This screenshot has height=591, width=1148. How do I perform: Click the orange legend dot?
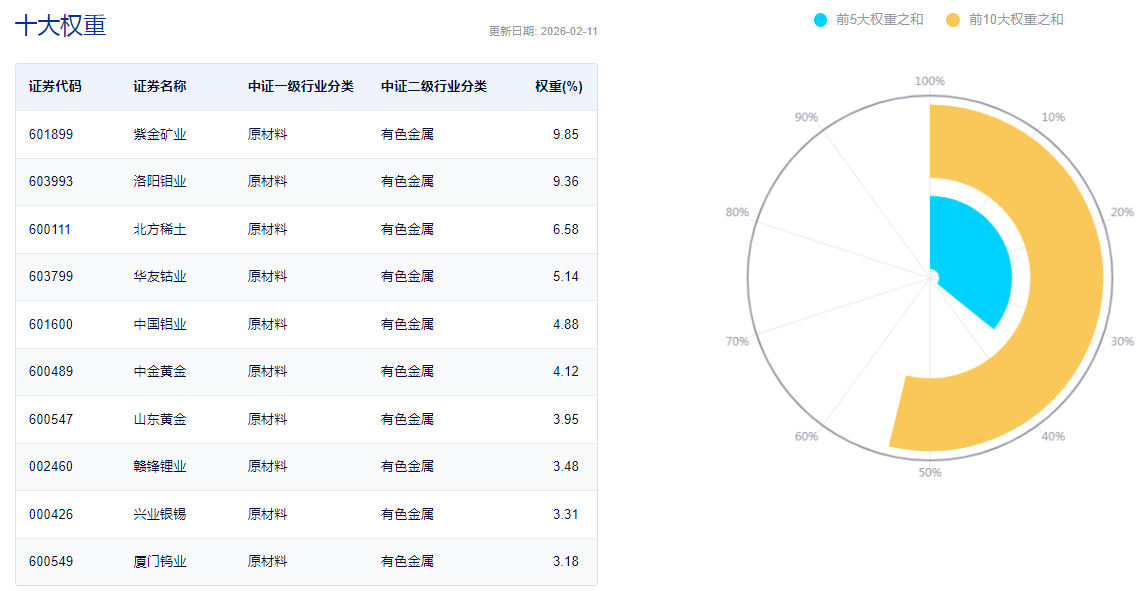click(x=952, y=20)
